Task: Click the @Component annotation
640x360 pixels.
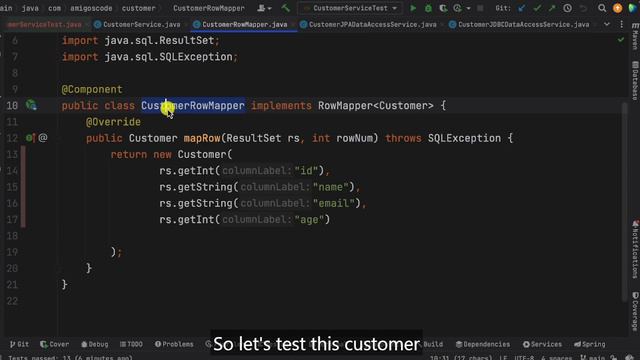Action: [x=92, y=89]
